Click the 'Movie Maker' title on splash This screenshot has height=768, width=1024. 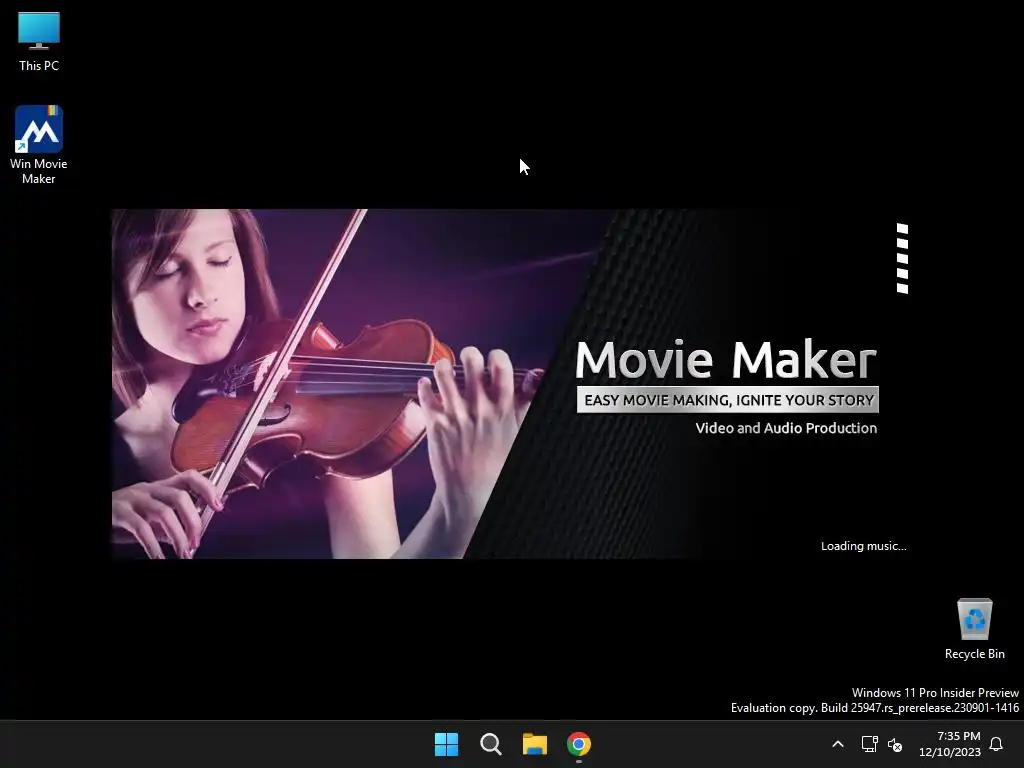726,359
